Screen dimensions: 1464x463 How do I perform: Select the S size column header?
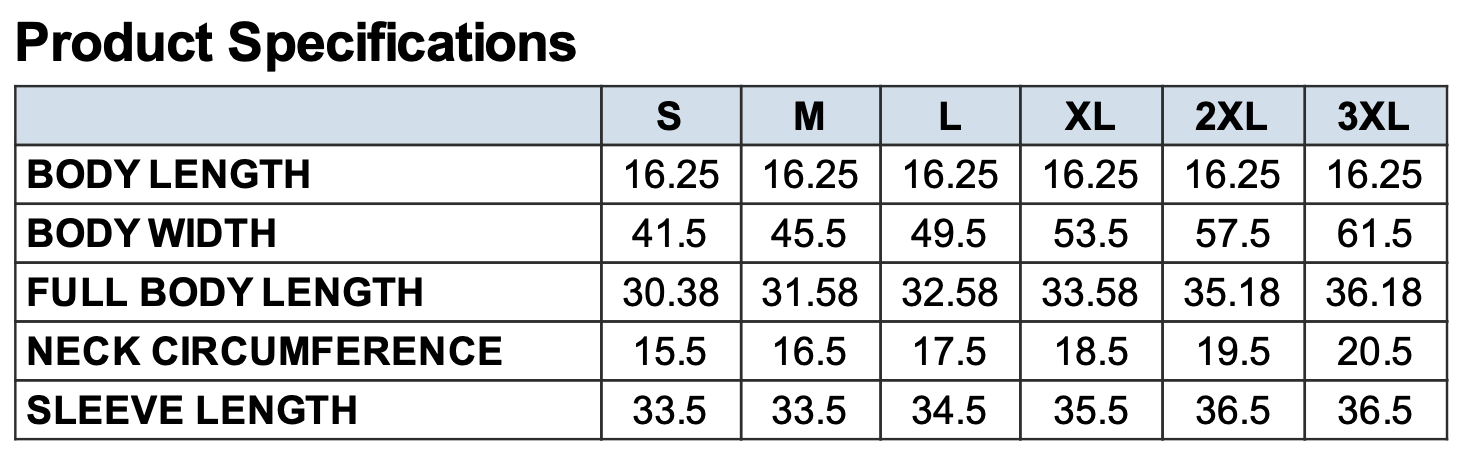tap(670, 117)
